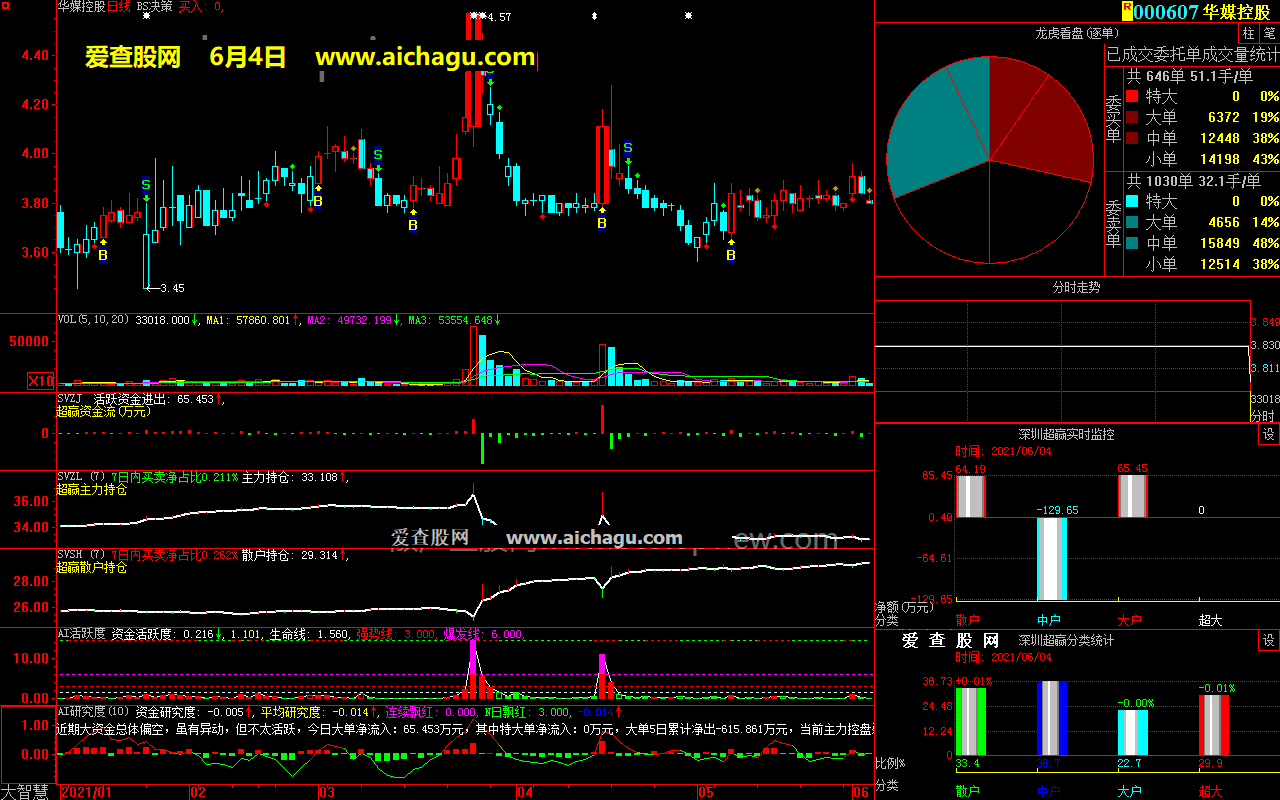Viewport: 1280px width, 800px height.
Task: Click the AI活跃度 indicator label
Action: 81,634
